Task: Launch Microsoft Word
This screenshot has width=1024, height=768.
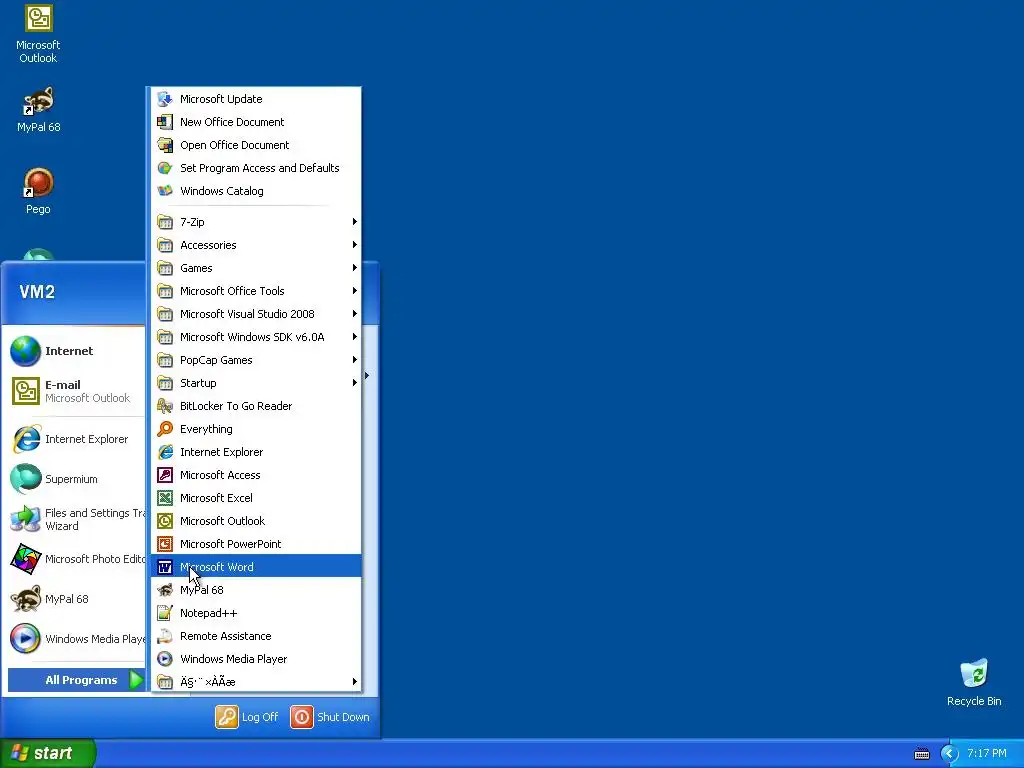Action: [255, 567]
